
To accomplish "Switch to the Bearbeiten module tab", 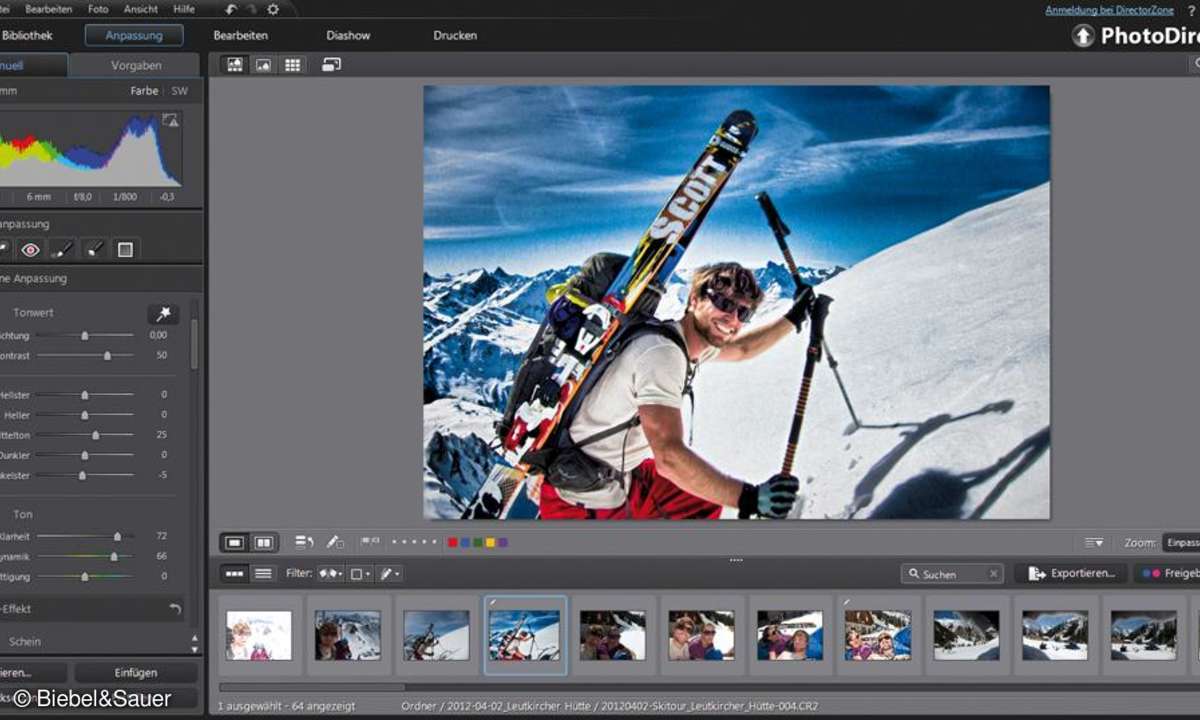I will pos(240,35).
